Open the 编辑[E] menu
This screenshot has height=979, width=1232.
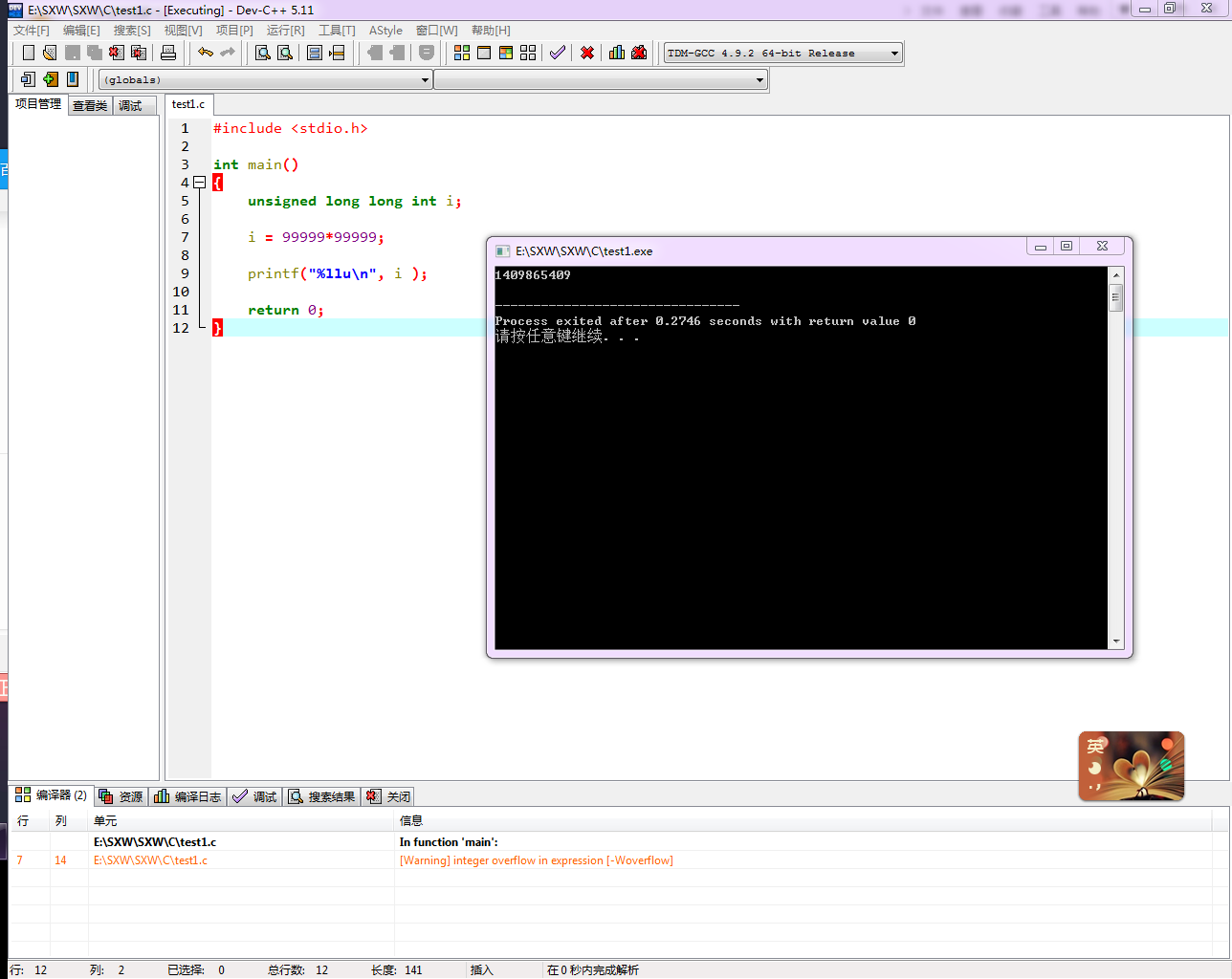tap(81, 31)
